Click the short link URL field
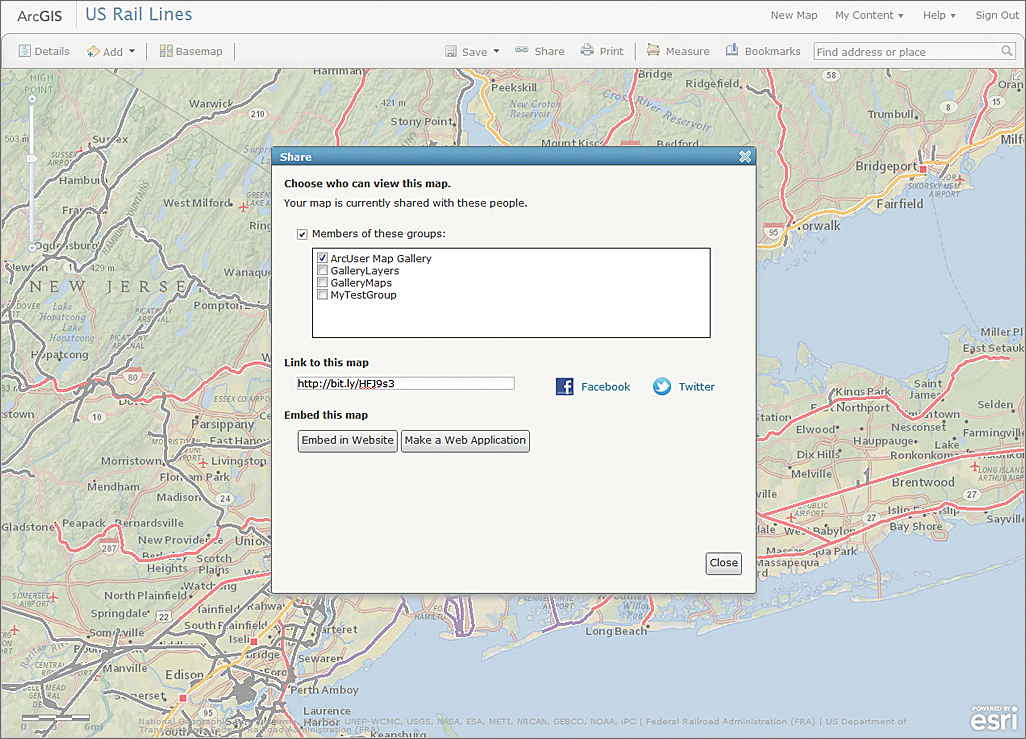Image resolution: width=1026 pixels, height=739 pixels. coord(405,384)
